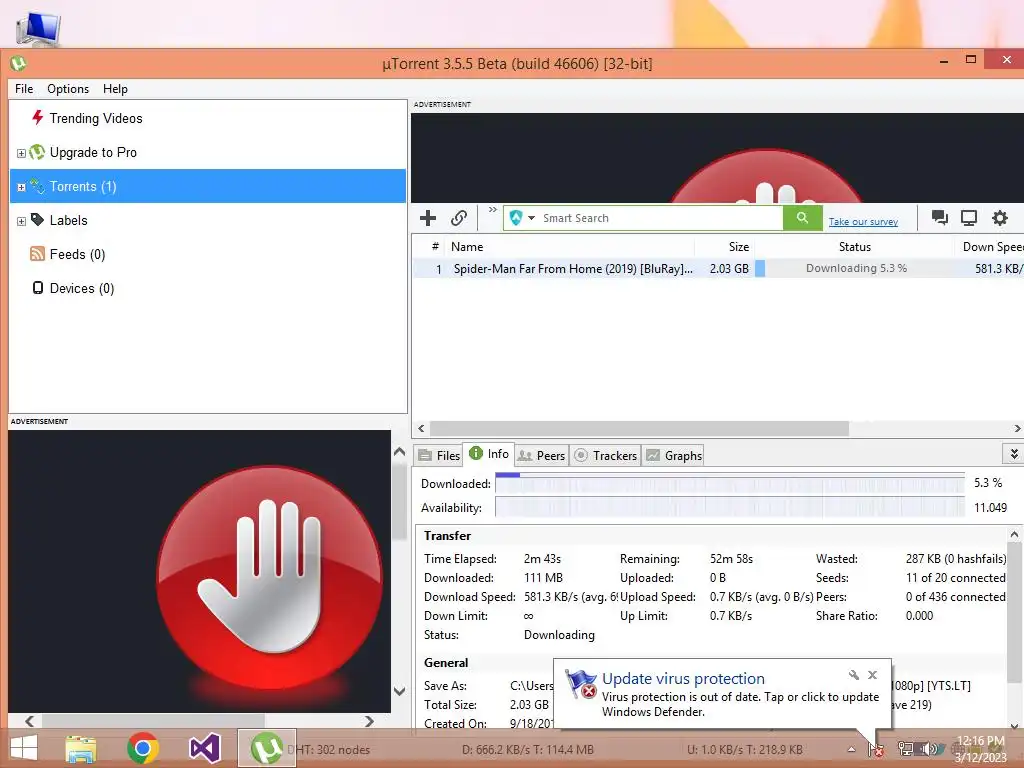Click the network tray icon
1024x768 pixels.
click(905, 749)
